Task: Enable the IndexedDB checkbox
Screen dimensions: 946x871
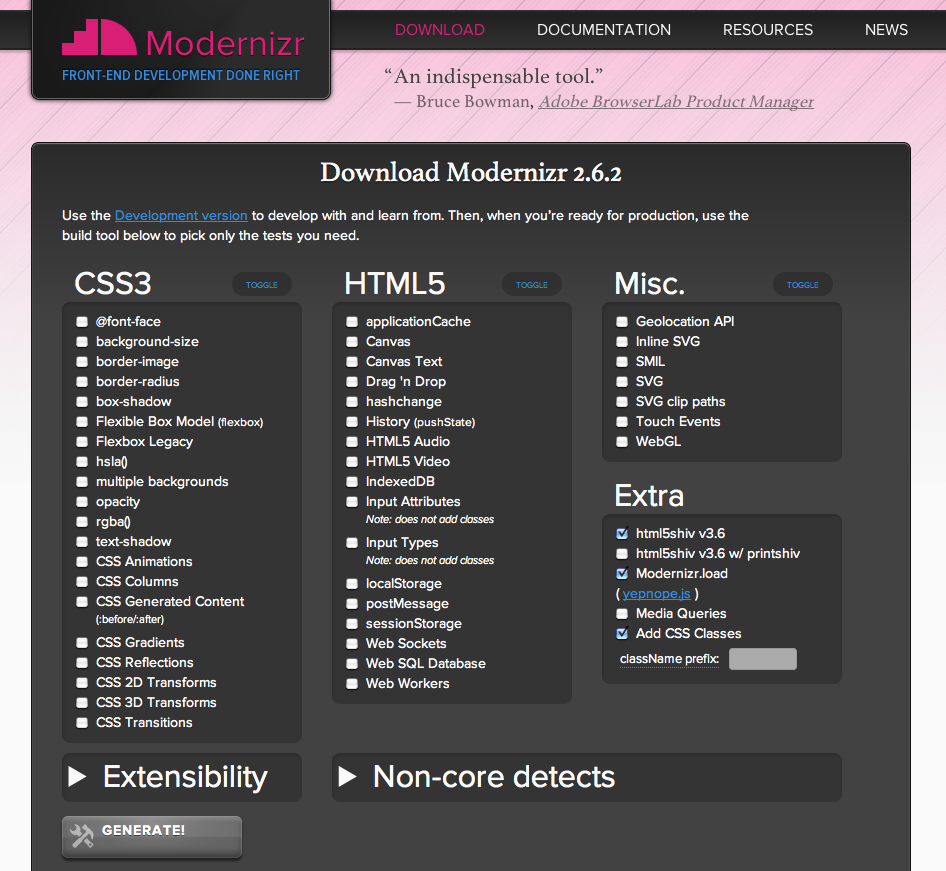Action: pyautogui.click(x=352, y=481)
